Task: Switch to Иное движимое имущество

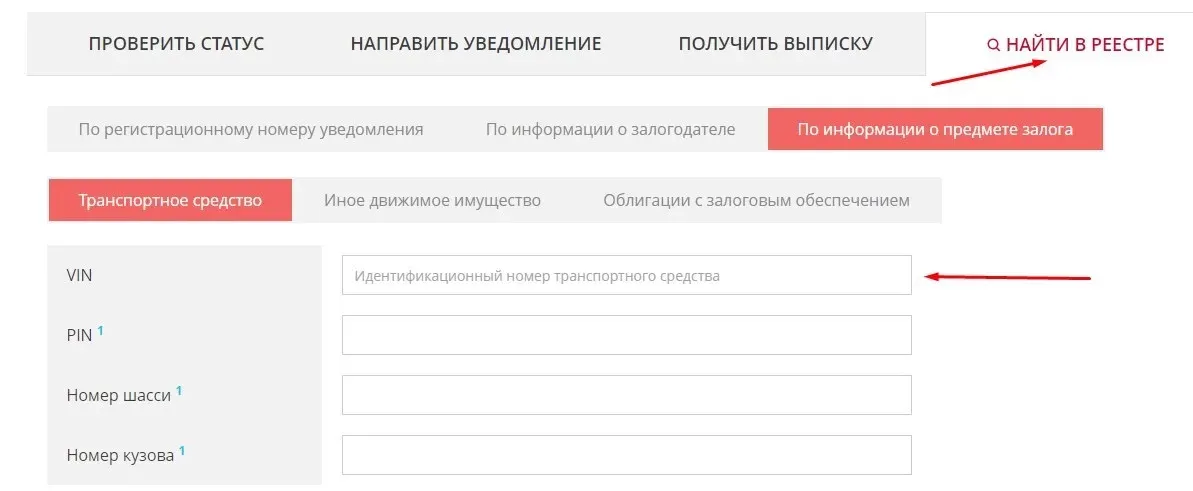Action: (x=432, y=200)
